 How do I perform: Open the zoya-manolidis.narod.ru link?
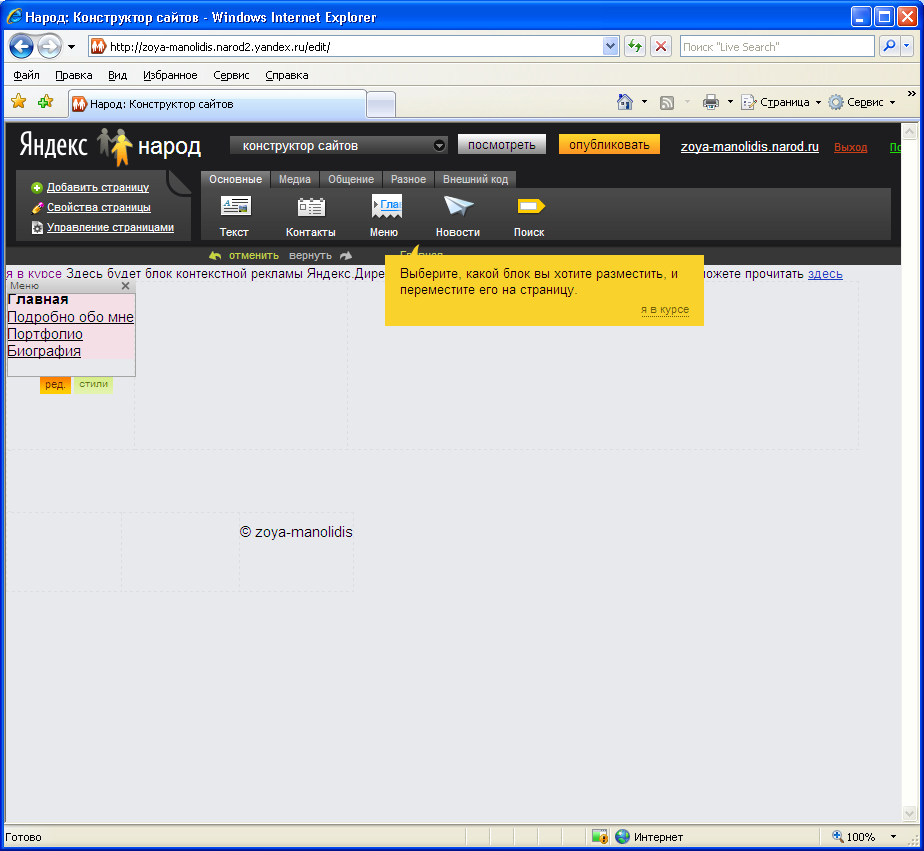pos(750,147)
